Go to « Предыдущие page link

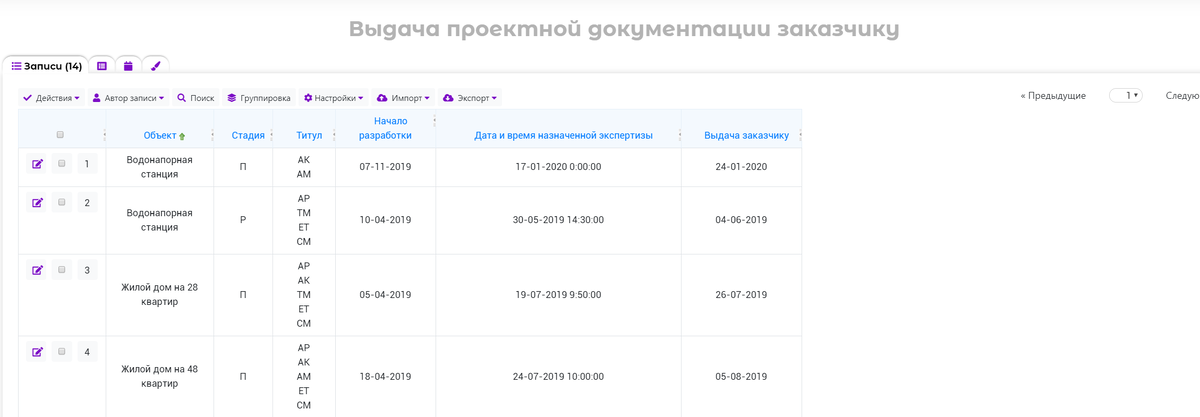click(1053, 95)
